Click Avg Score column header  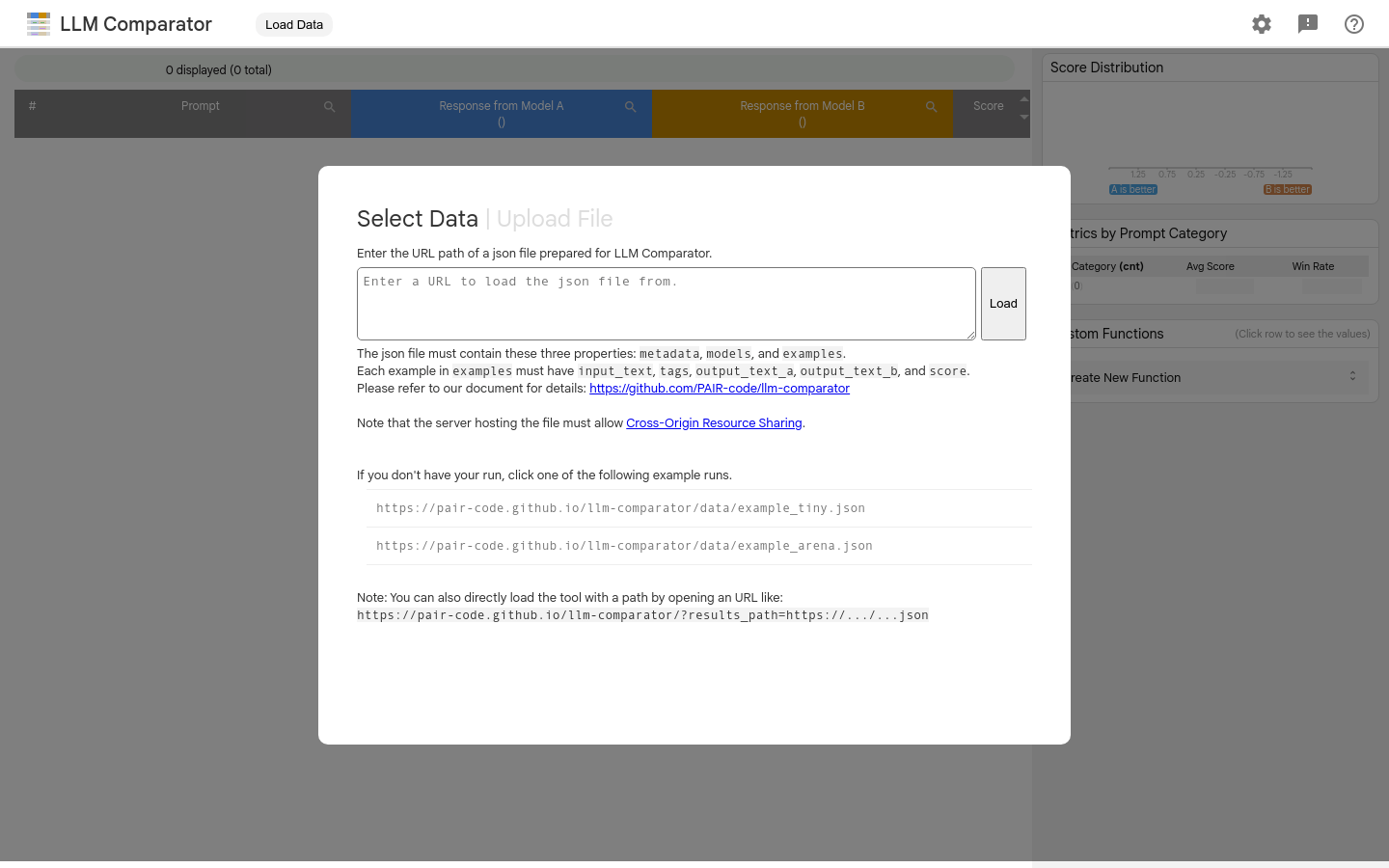pyautogui.click(x=1211, y=266)
